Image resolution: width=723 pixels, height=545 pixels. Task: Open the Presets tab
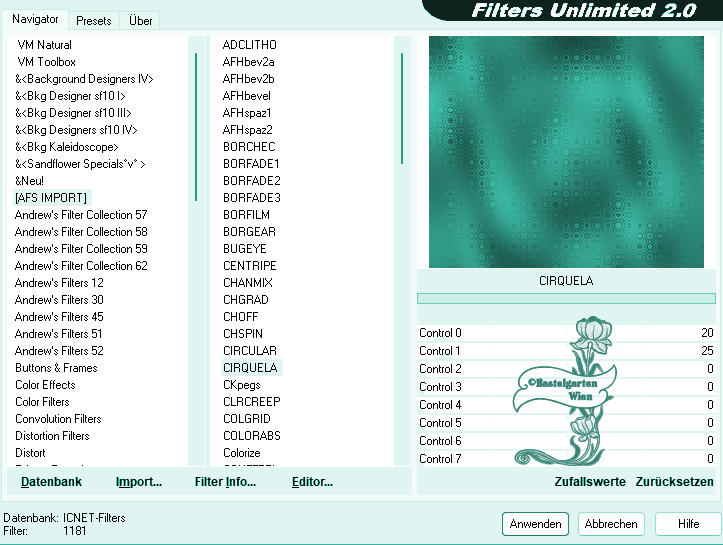[94, 21]
